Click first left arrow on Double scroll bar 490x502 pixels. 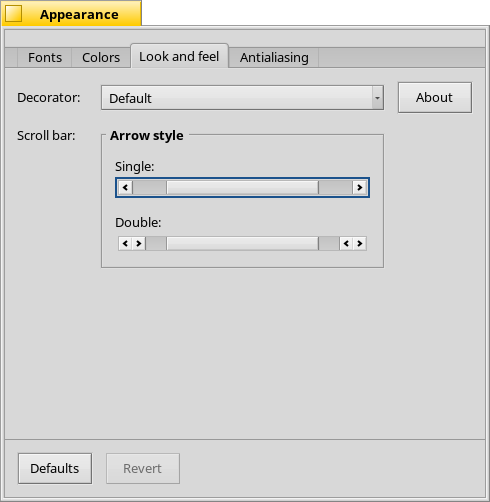(125, 243)
